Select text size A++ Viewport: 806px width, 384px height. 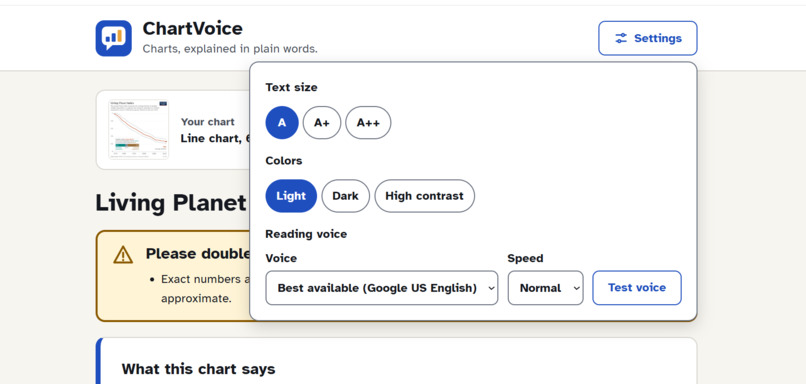pyautogui.click(x=368, y=123)
